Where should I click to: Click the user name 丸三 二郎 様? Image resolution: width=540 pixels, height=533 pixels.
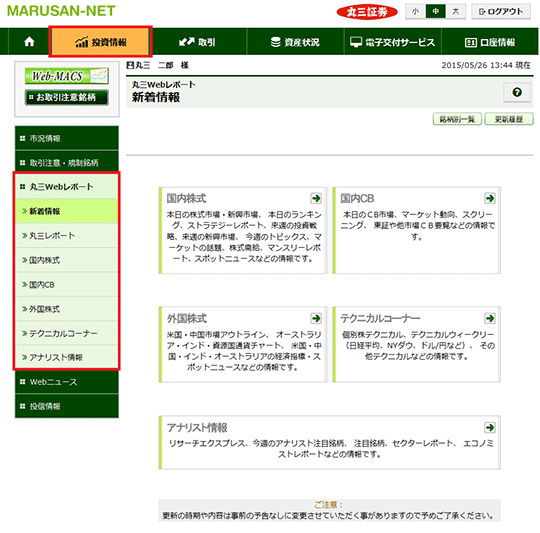pyautogui.click(x=158, y=65)
